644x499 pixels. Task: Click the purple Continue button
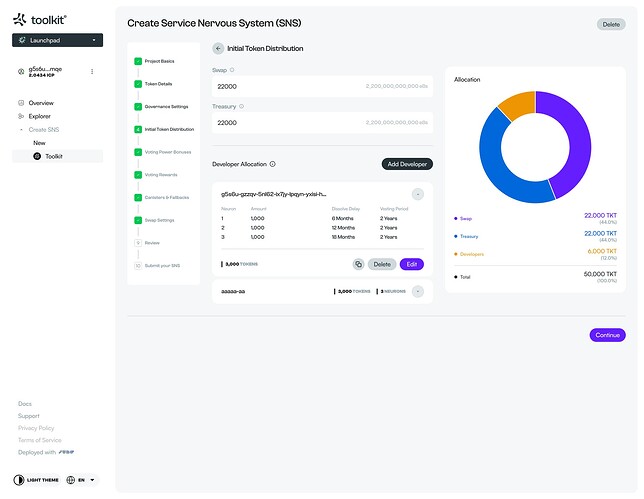coord(607,335)
